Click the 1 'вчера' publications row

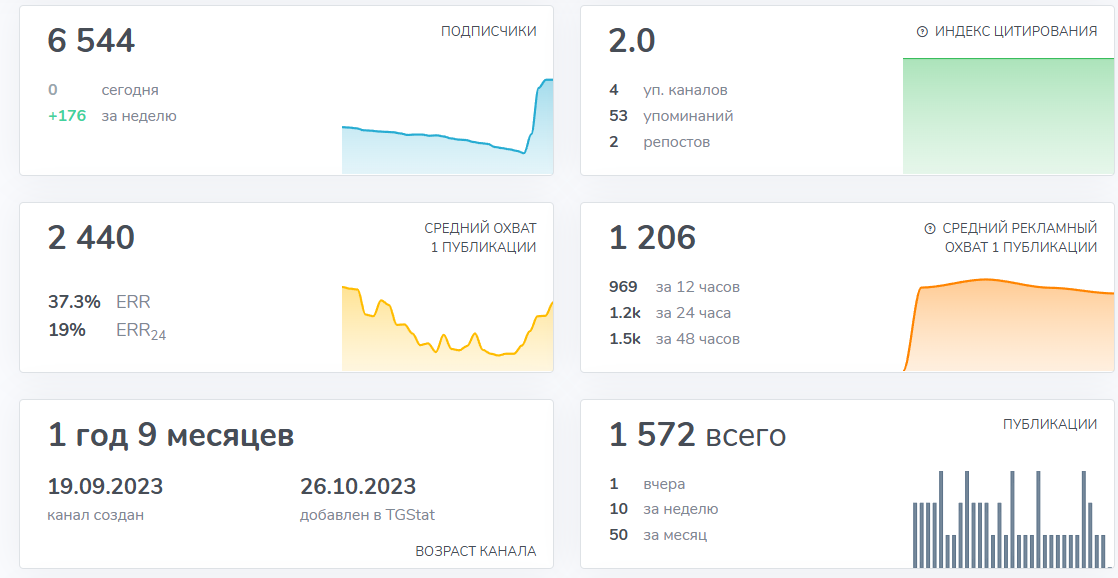647,484
